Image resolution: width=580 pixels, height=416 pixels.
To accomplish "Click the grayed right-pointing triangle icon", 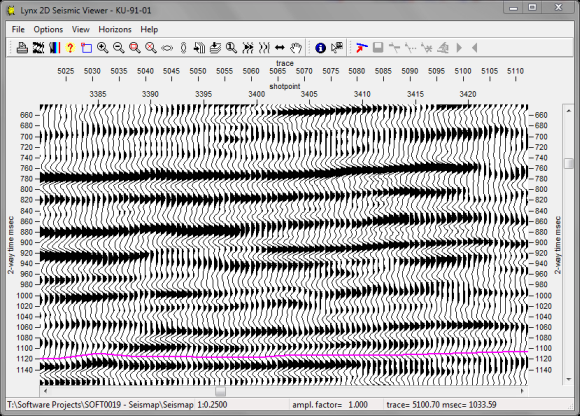I will 459,48.
